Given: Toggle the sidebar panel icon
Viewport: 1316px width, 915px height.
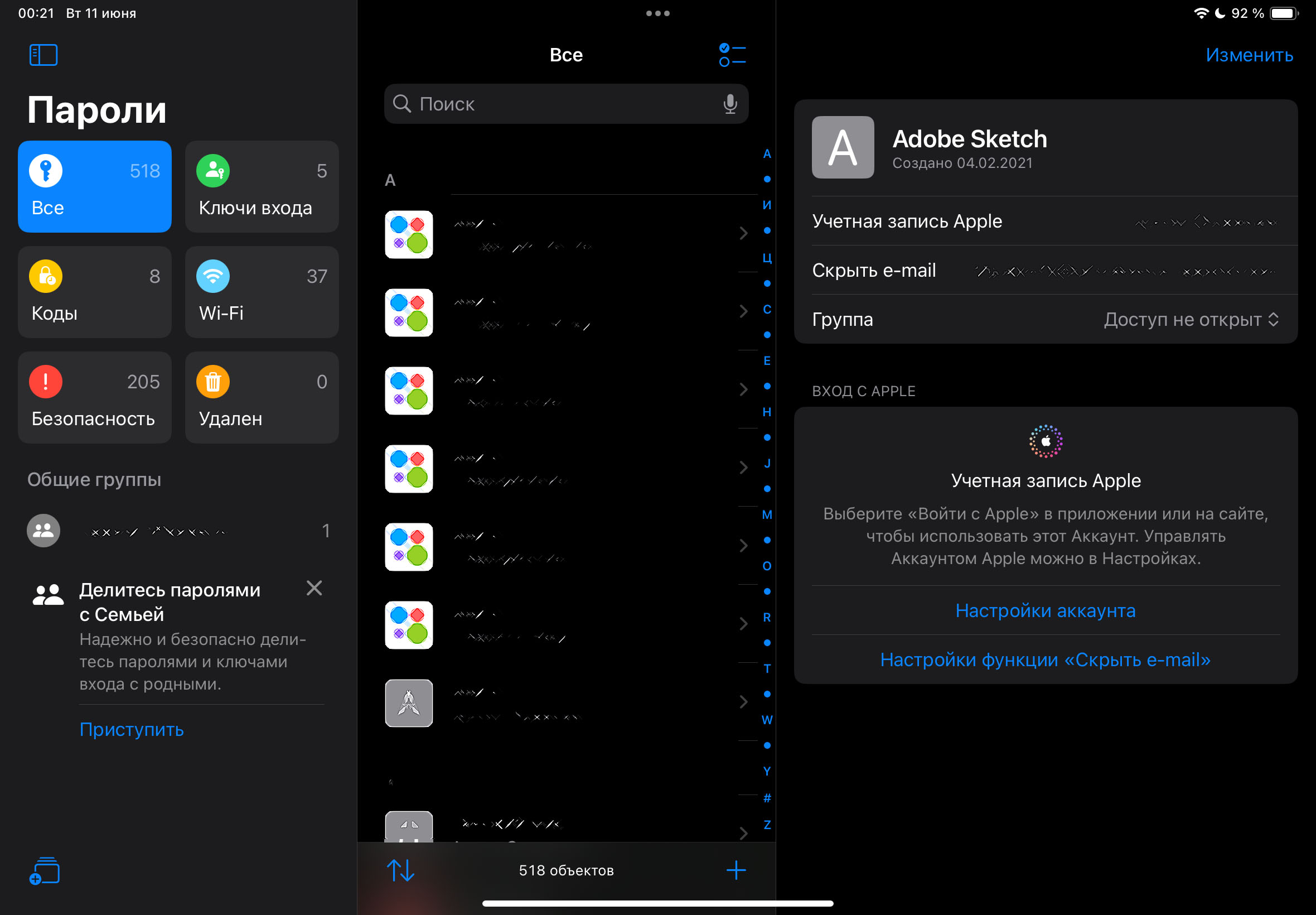Looking at the screenshot, I should (x=43, y=55).
